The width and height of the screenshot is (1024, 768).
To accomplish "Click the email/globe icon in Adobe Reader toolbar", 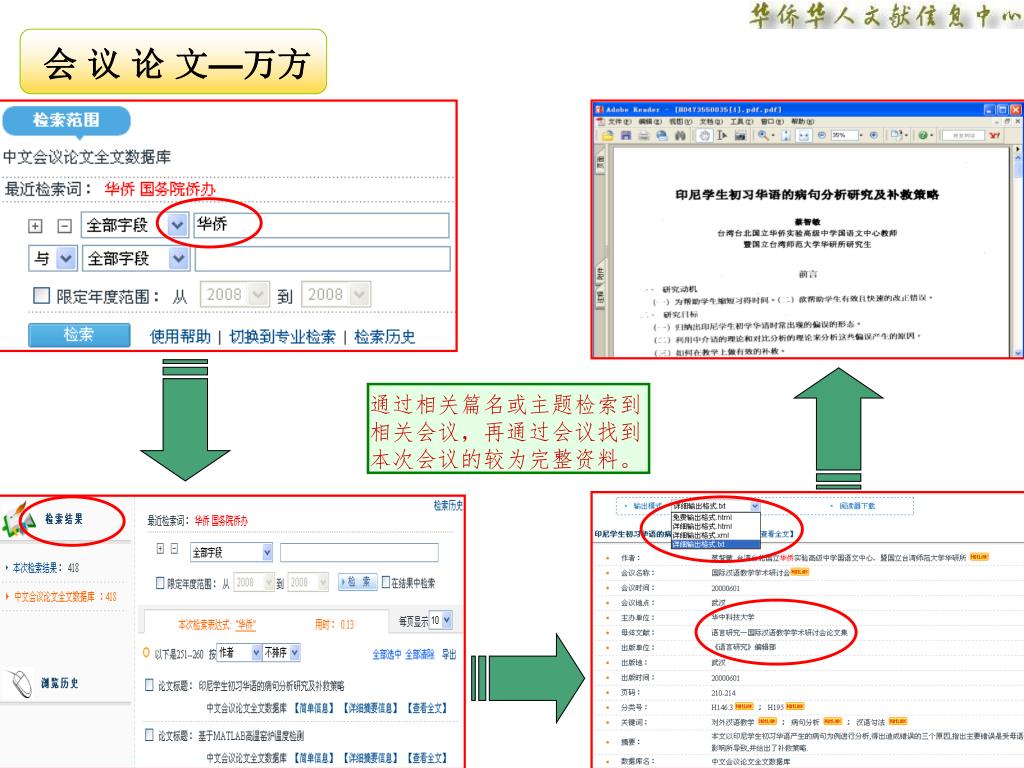I will pyautogui.click(x=662, y=135).
